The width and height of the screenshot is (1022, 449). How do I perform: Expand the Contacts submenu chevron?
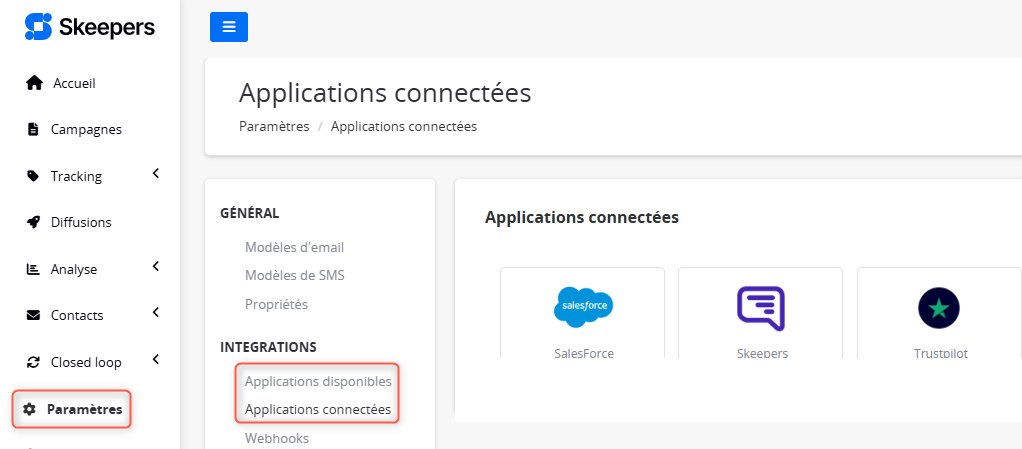[156, 313]
